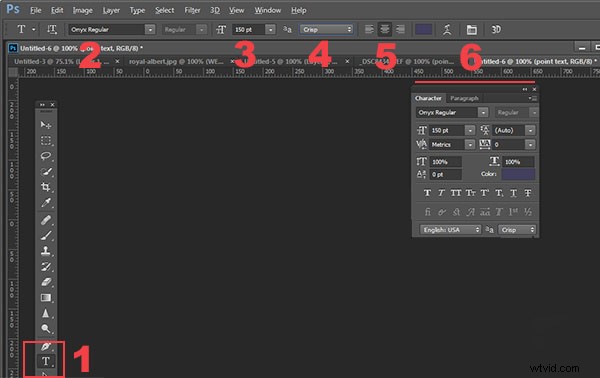Enable fractions OpenType option
Viewport: 600px width, 378px height.
pos(528,212)
